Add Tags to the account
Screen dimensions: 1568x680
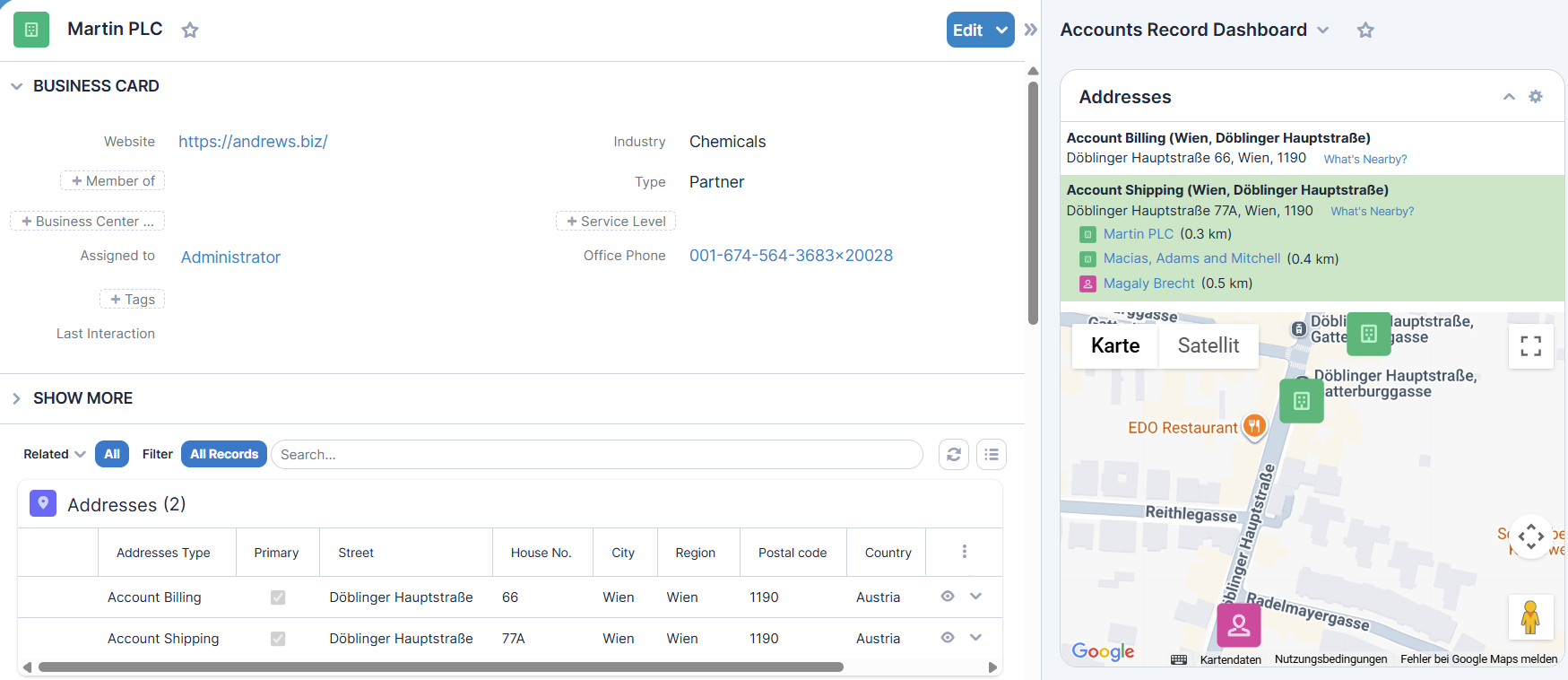click(x=133, y=300)
